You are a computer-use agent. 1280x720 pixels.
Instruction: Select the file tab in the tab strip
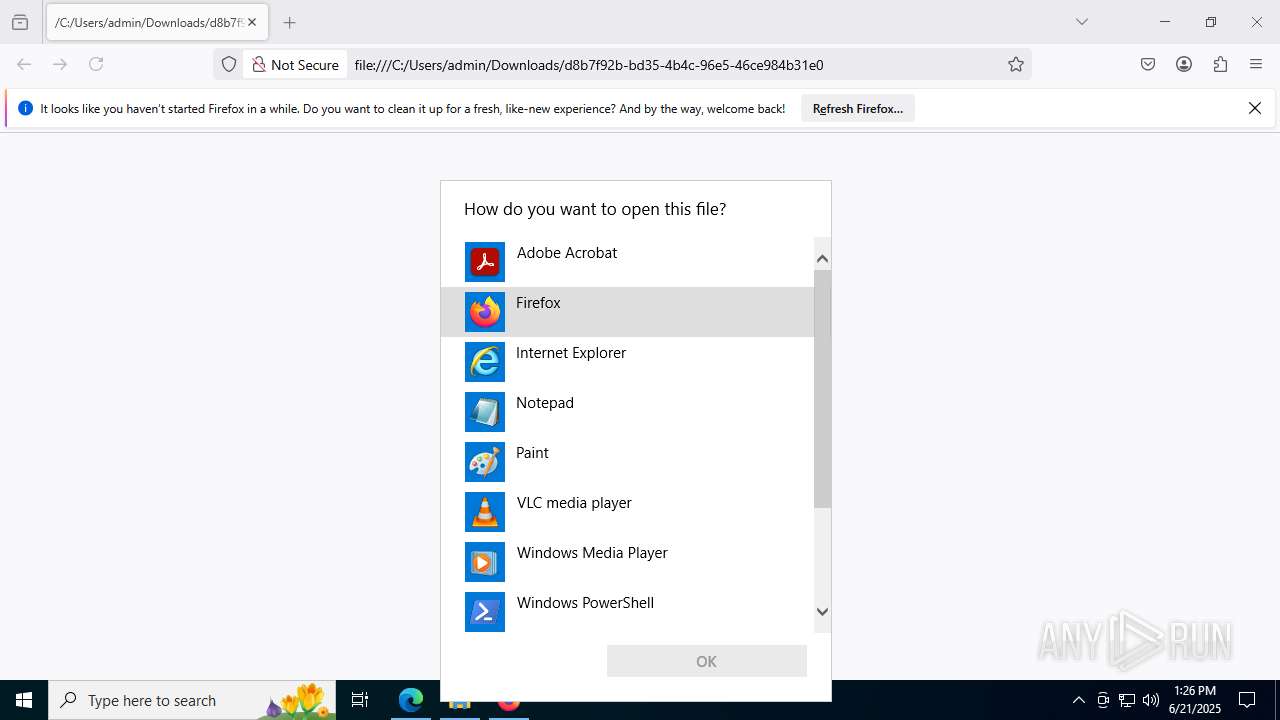coord(157,22)
